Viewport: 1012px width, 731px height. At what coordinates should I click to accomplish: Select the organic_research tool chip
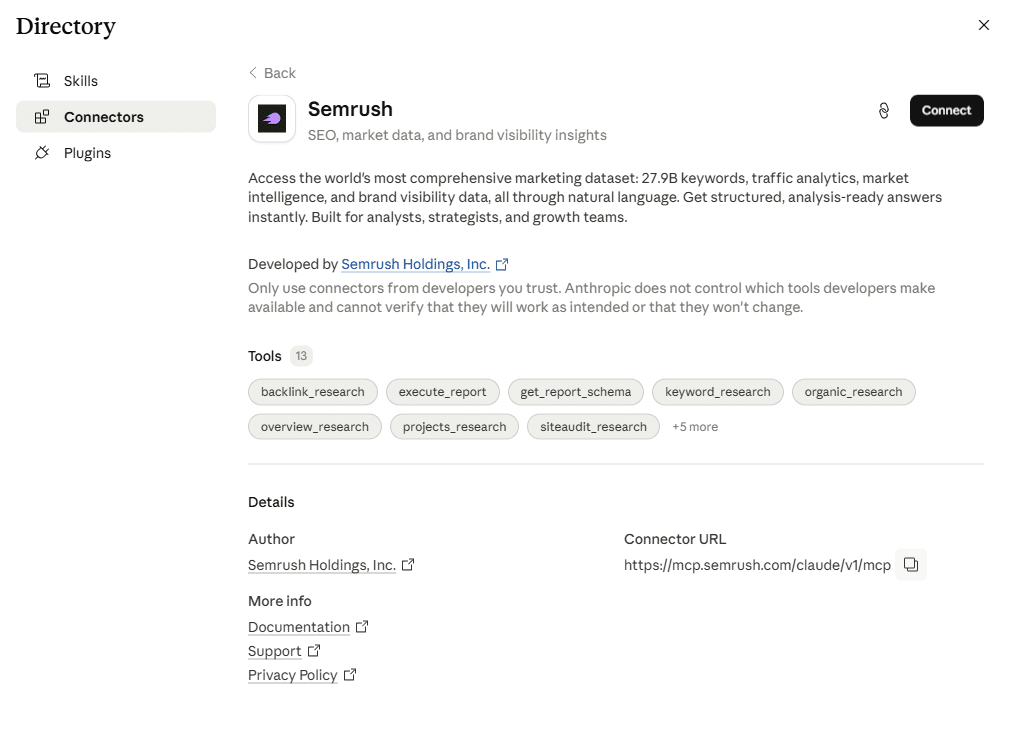[x=853, y=392]
